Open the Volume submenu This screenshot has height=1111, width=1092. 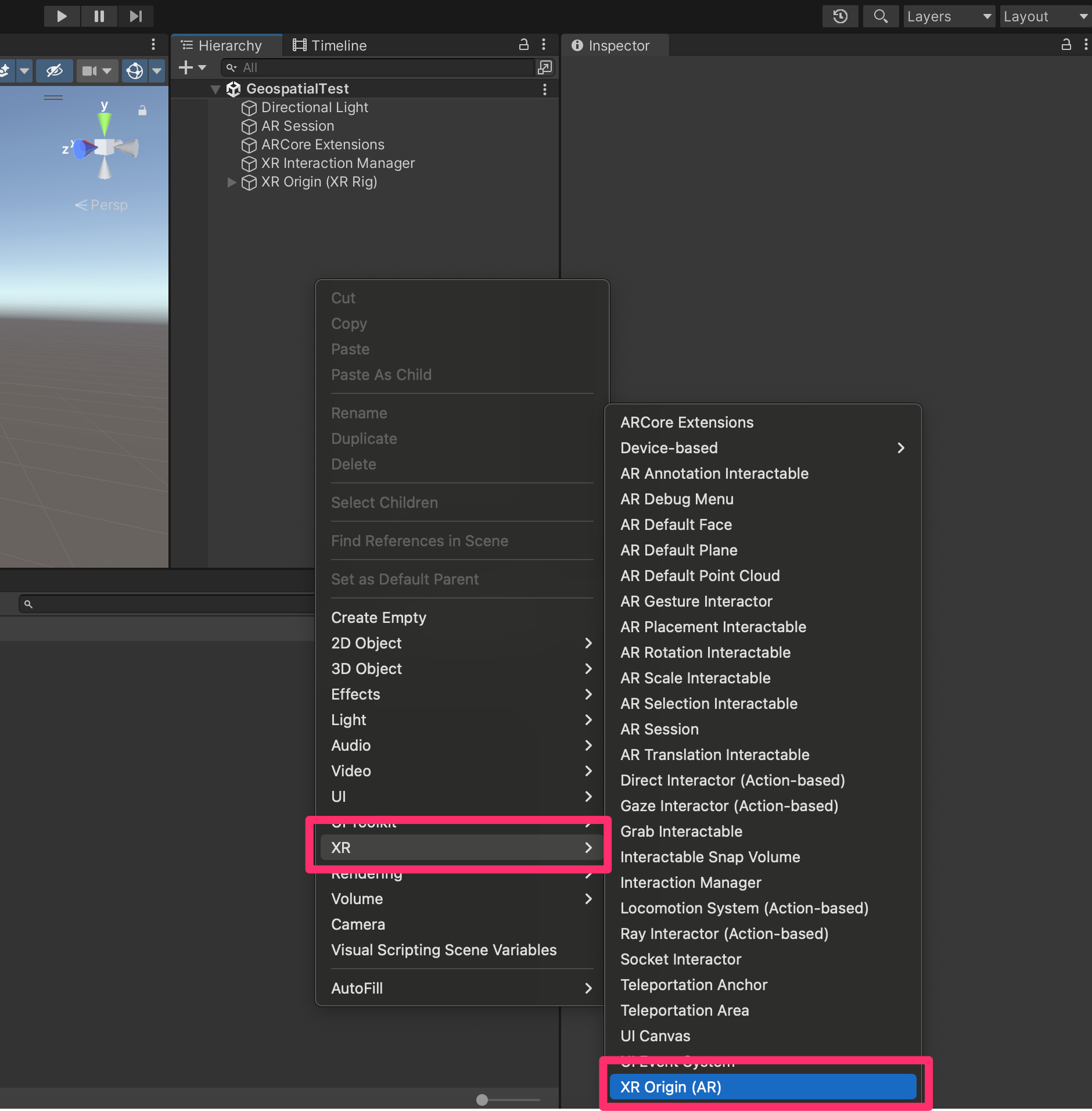click(x=462, y=899)
